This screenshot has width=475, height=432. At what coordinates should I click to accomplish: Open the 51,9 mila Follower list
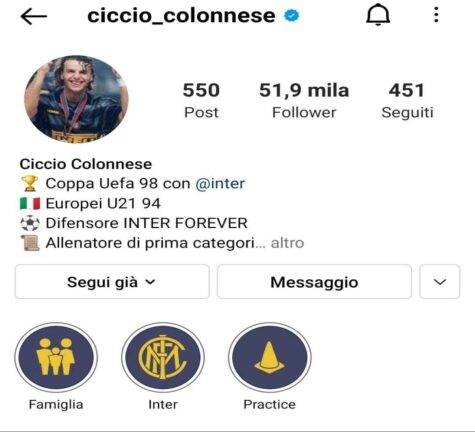pyautogui.click(x=304, y=100)
